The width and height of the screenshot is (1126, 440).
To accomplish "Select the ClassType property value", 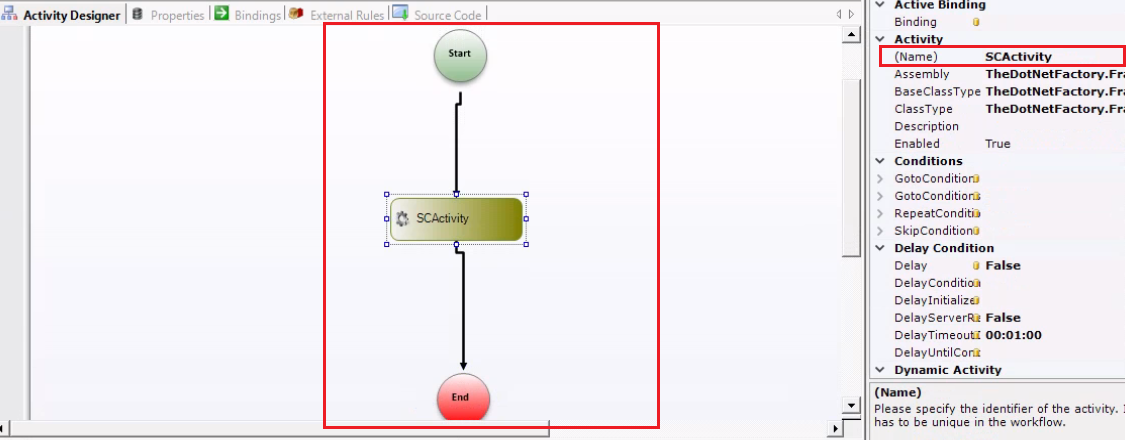I will pos(1055,109).
